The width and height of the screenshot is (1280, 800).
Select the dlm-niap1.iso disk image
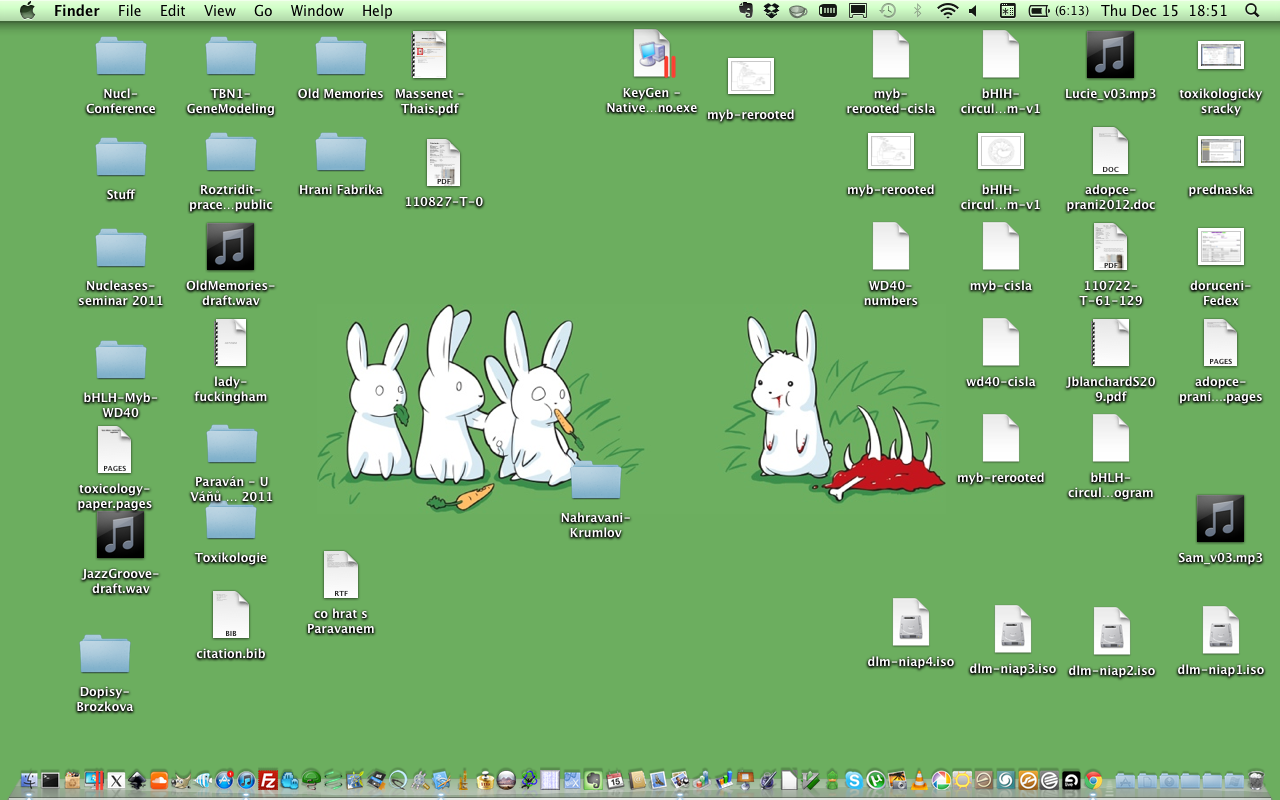pos(1221,631)
